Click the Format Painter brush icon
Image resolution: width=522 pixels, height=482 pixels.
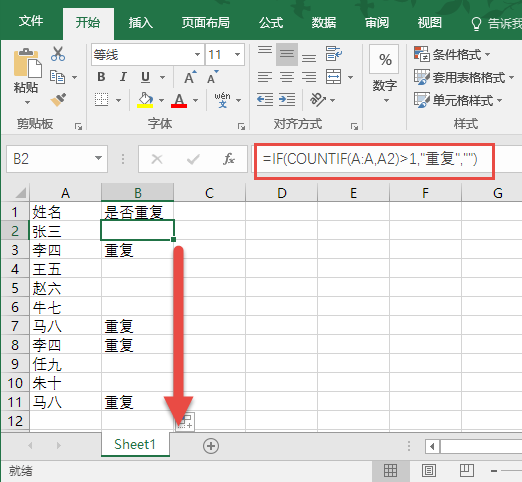(58, 100)
